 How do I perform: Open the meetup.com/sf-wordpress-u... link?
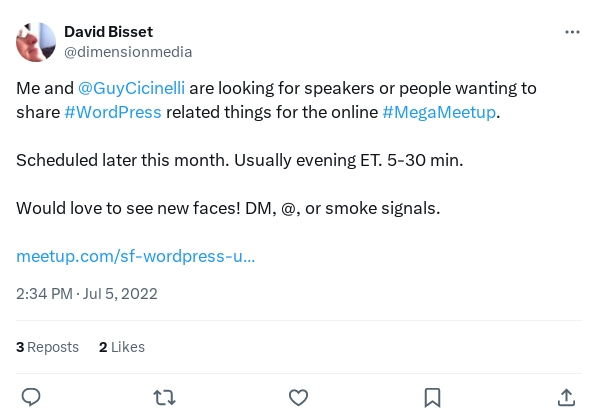click(135, 256)
